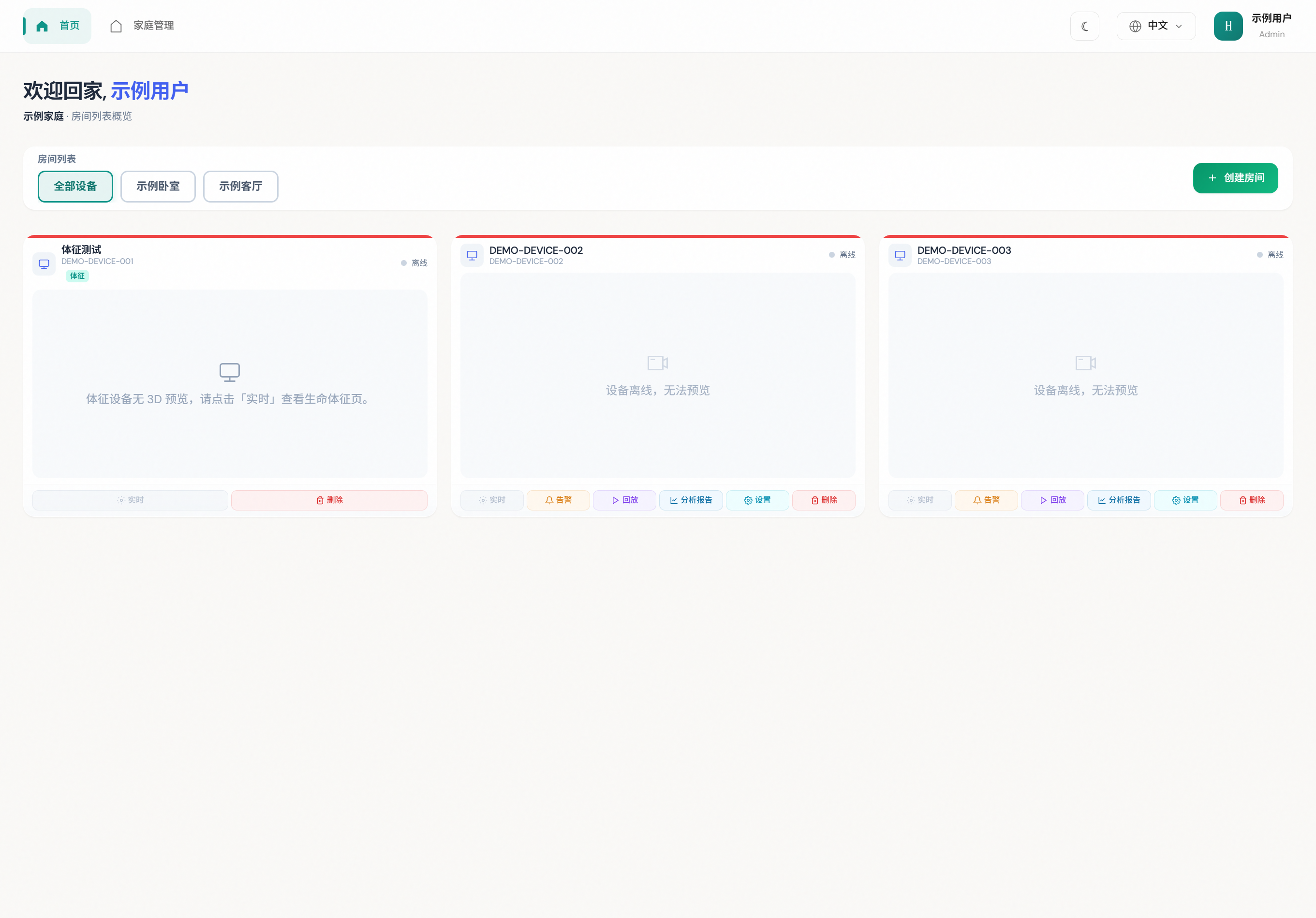Toggle dark mode with the moon icon
Image resolution: width=1316 pixels, height=918 pixels.
(1084, 27)
